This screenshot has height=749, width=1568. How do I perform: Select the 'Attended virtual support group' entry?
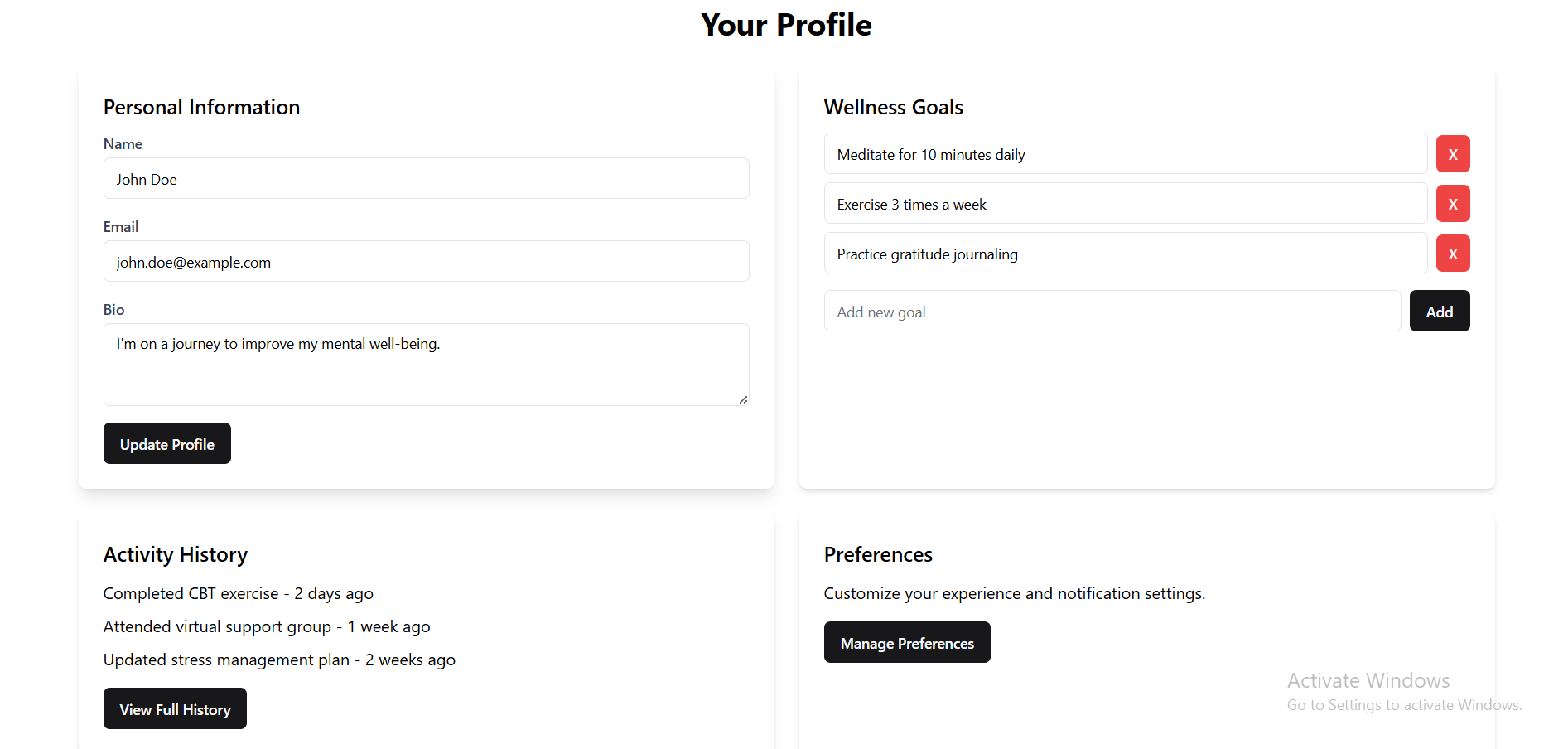266,626
